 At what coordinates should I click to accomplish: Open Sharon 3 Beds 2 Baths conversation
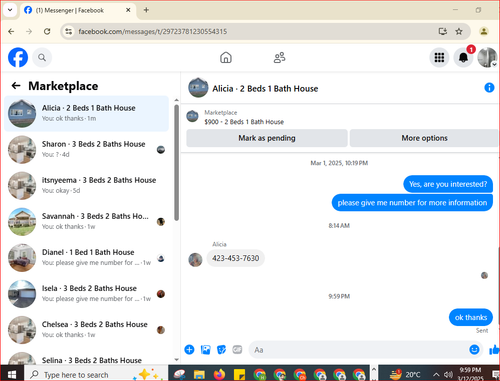coord(87,149)
